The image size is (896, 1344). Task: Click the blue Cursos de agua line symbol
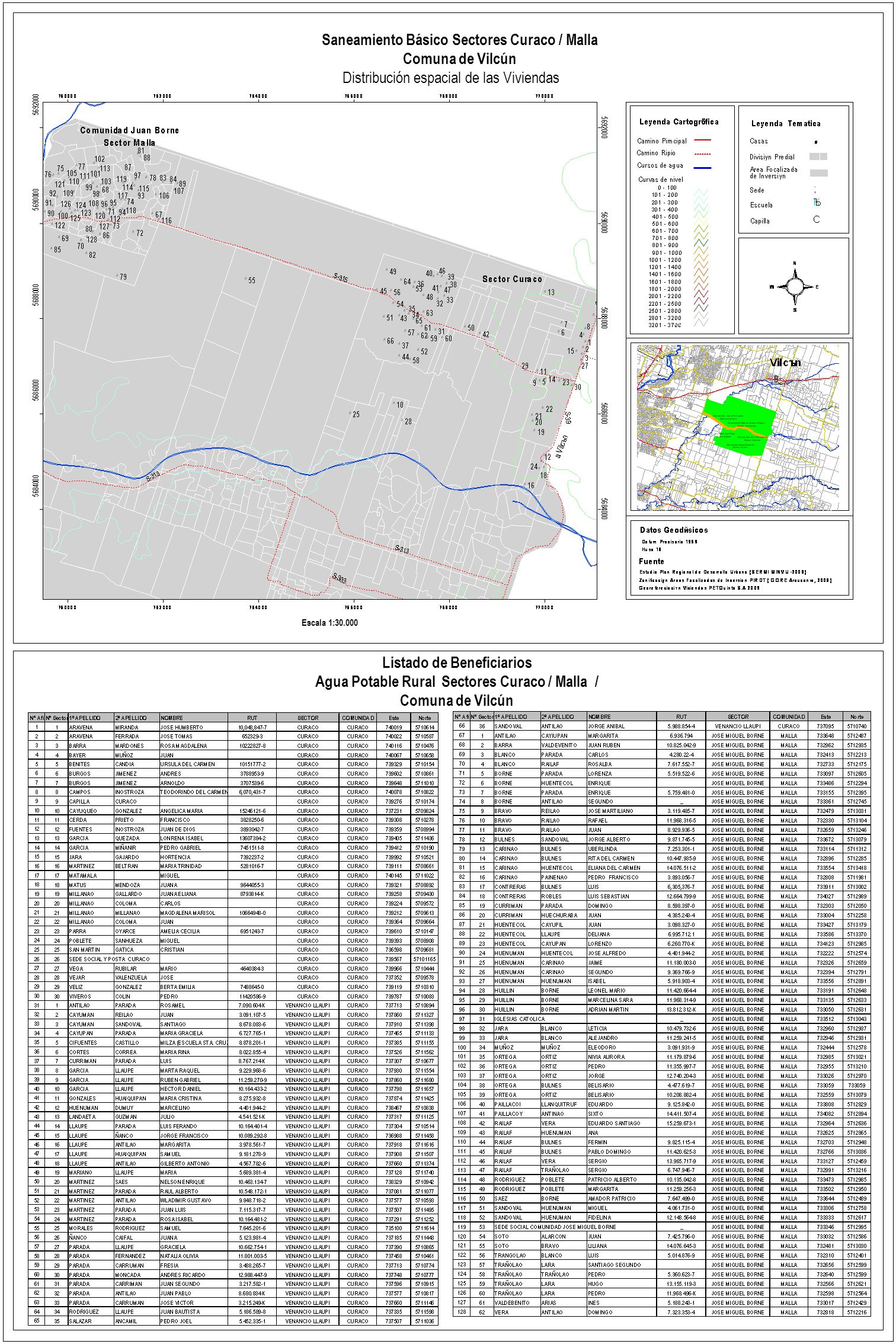click(x=702, y=168)
